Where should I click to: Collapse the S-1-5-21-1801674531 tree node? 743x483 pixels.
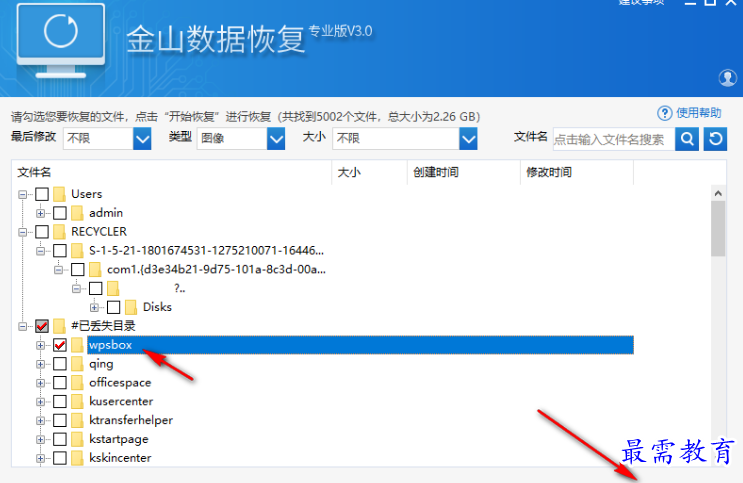coord(40,251)
